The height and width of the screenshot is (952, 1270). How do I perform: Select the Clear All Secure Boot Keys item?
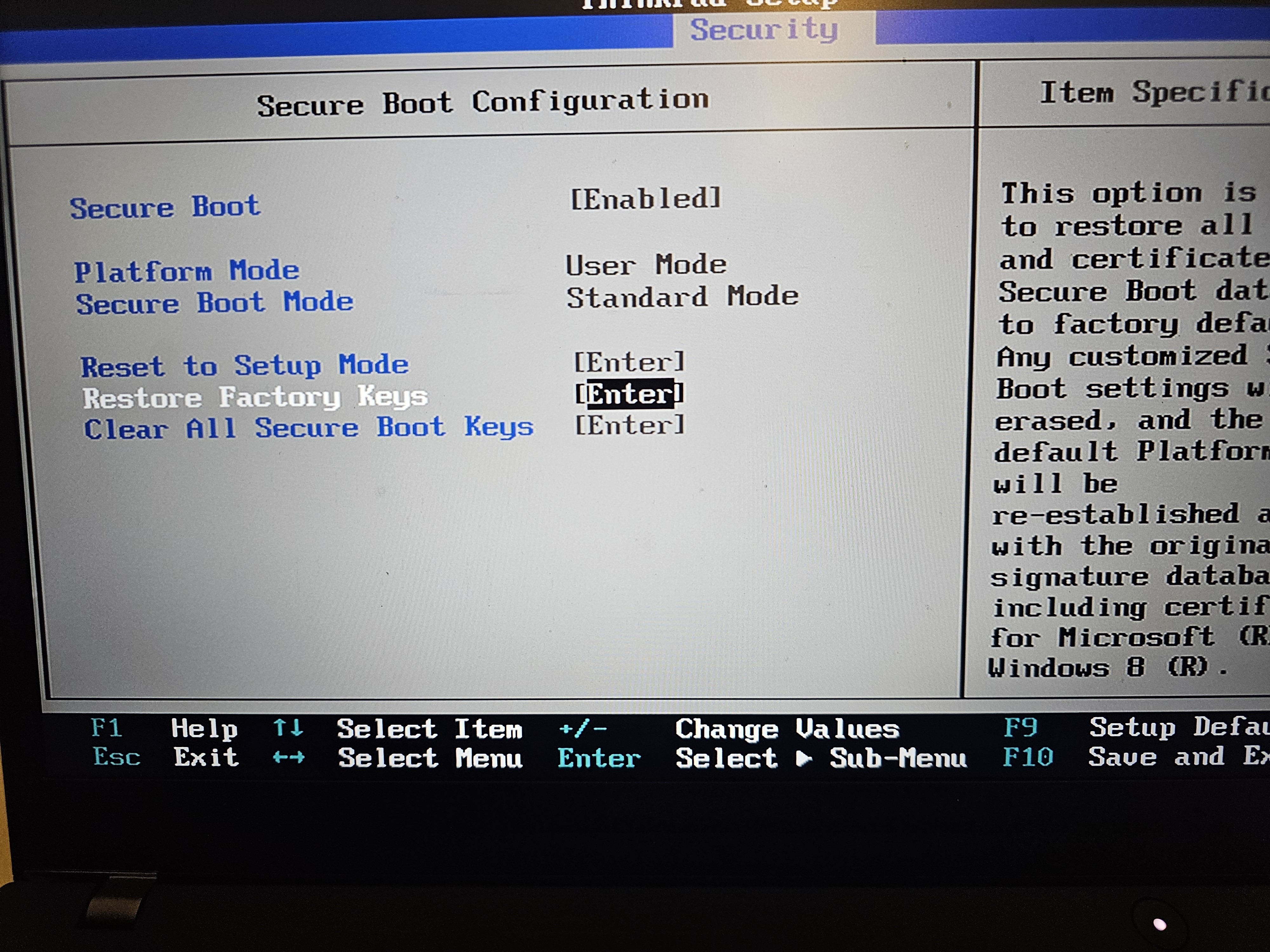308,428
